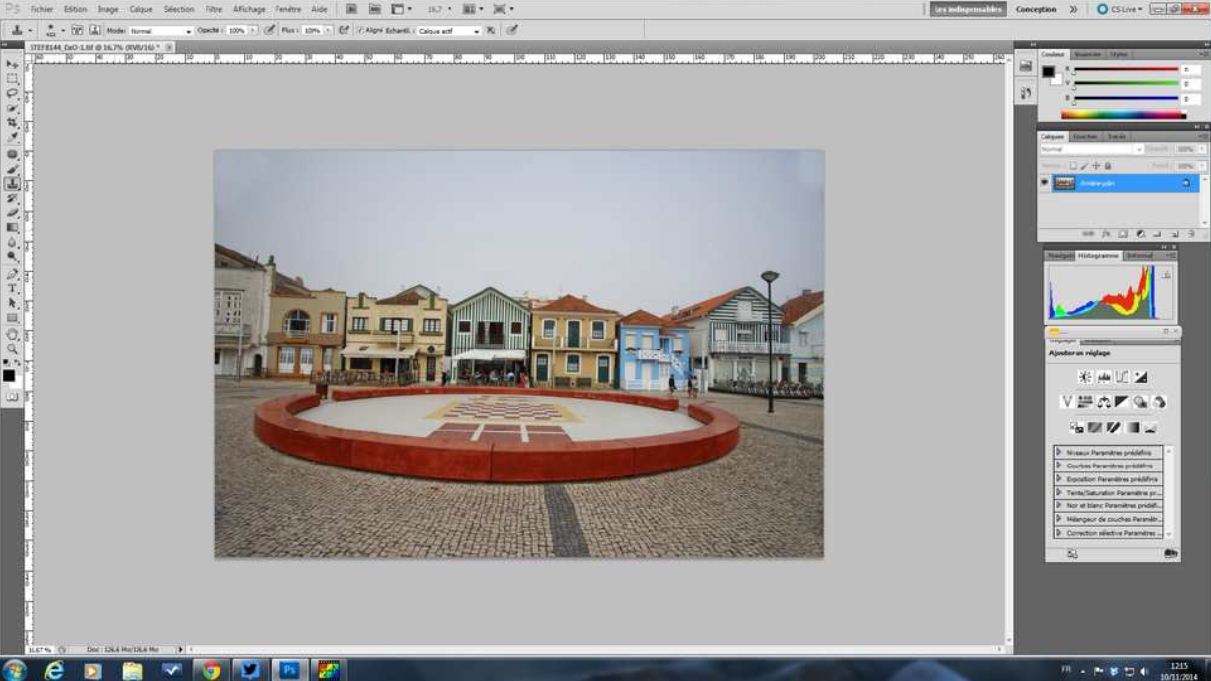Toggle the Aligné checkbox in options bar
Image resolution: width=1211 pixels, height=681 pixels.
click(360, 31)
